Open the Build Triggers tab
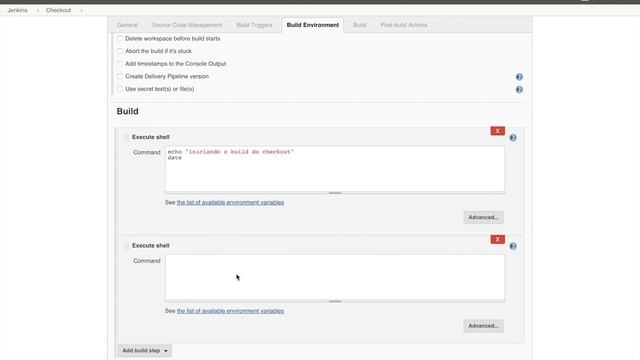The width and height of the screenshot is (640, 360). tap(254, 25)
